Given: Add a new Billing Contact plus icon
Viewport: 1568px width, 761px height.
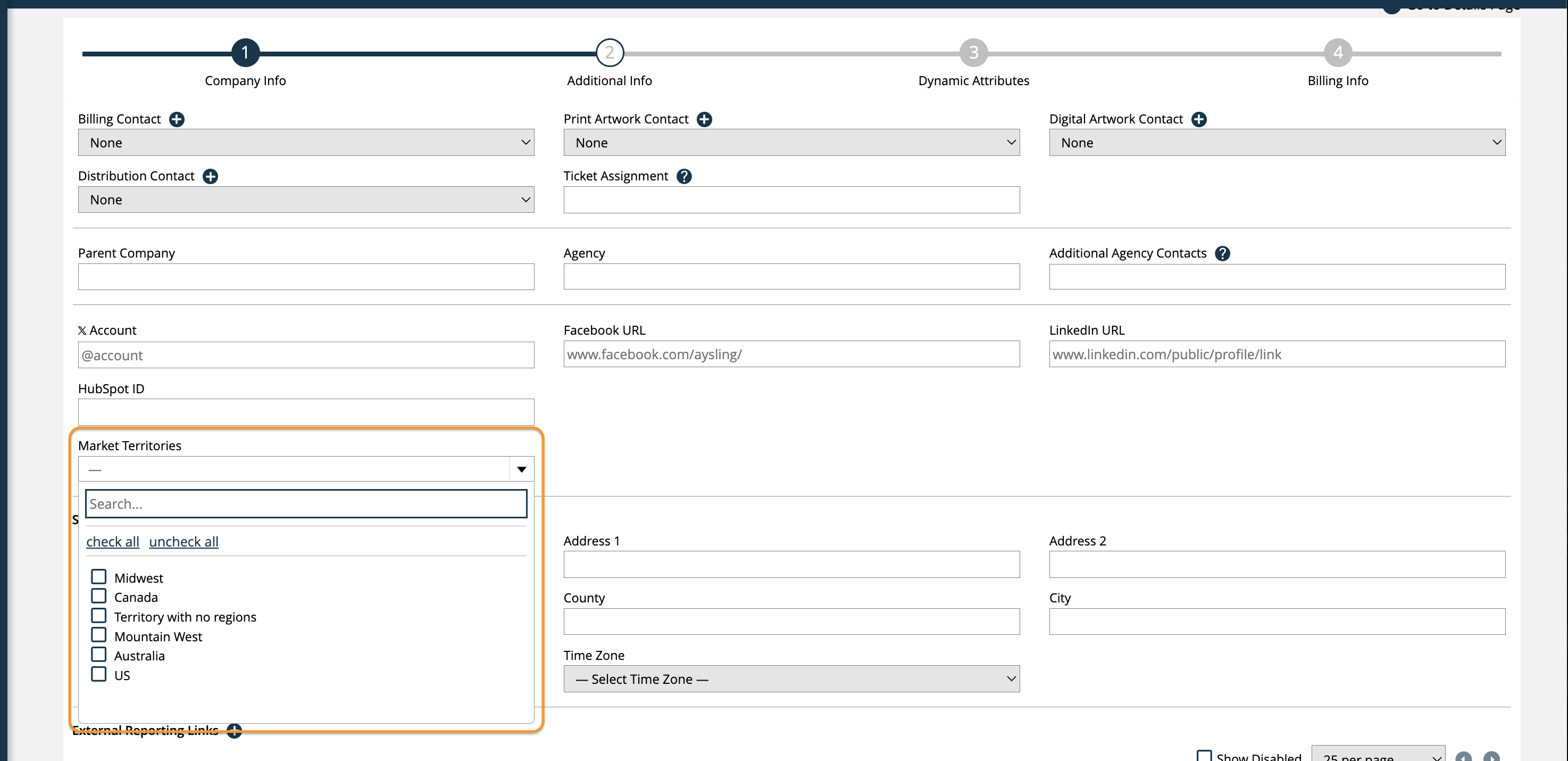Looking at the screenshot, I should click(177, 119).
